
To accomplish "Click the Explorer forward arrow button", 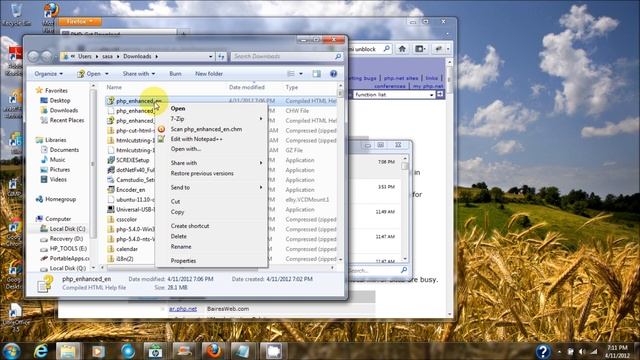I will coord(47,56).
